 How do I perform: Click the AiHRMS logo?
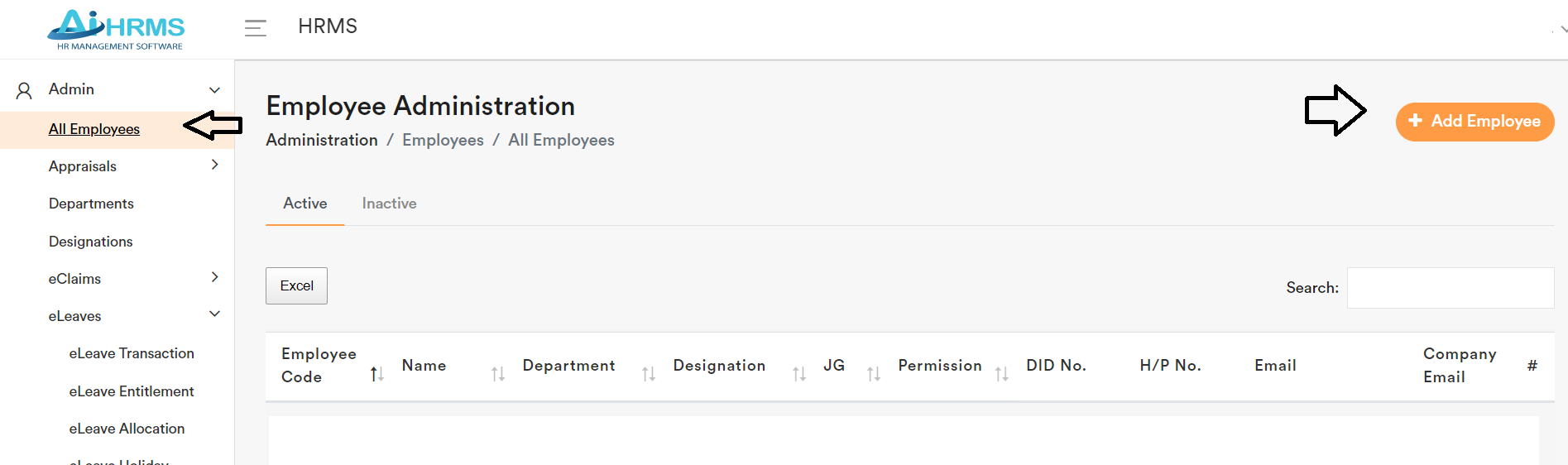point(117,30)
